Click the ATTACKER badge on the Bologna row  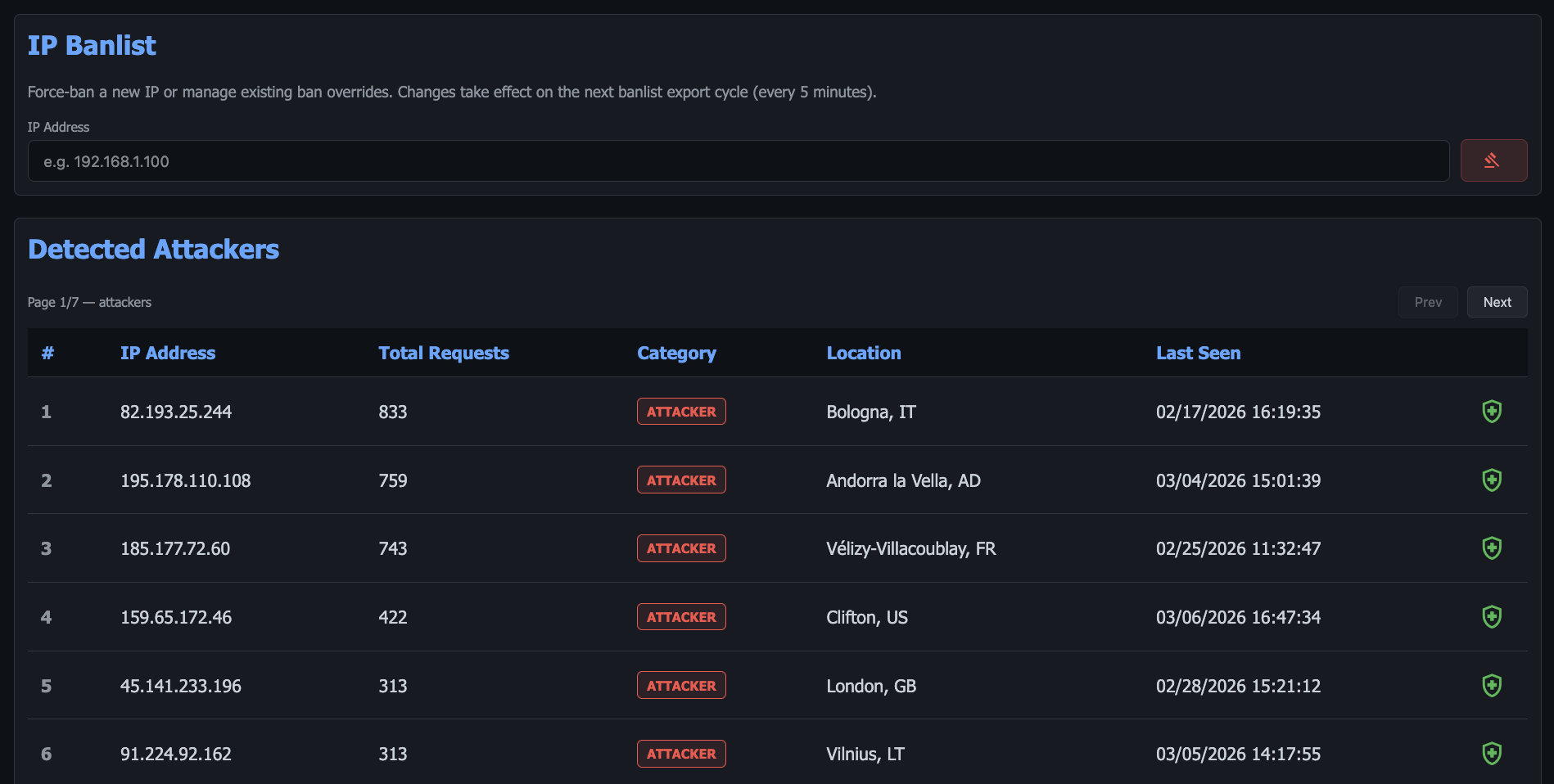point(681,412)
